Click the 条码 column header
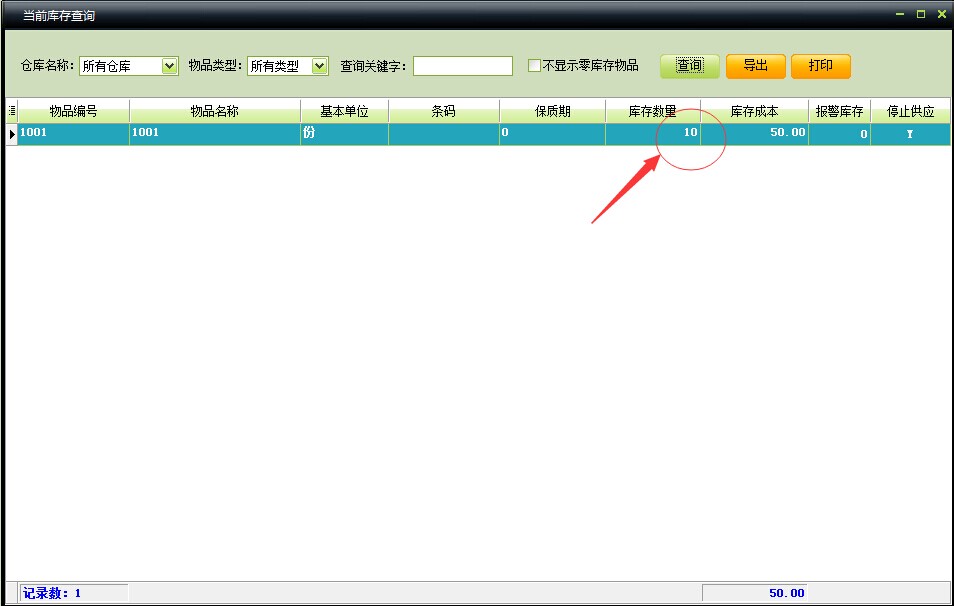 (444, 111)
